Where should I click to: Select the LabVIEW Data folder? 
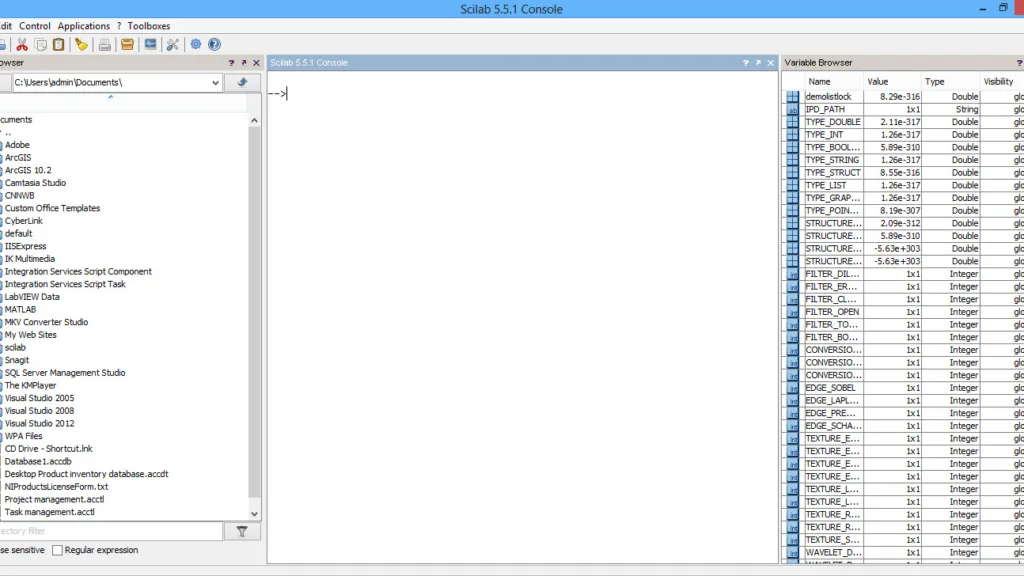[32, 297]
